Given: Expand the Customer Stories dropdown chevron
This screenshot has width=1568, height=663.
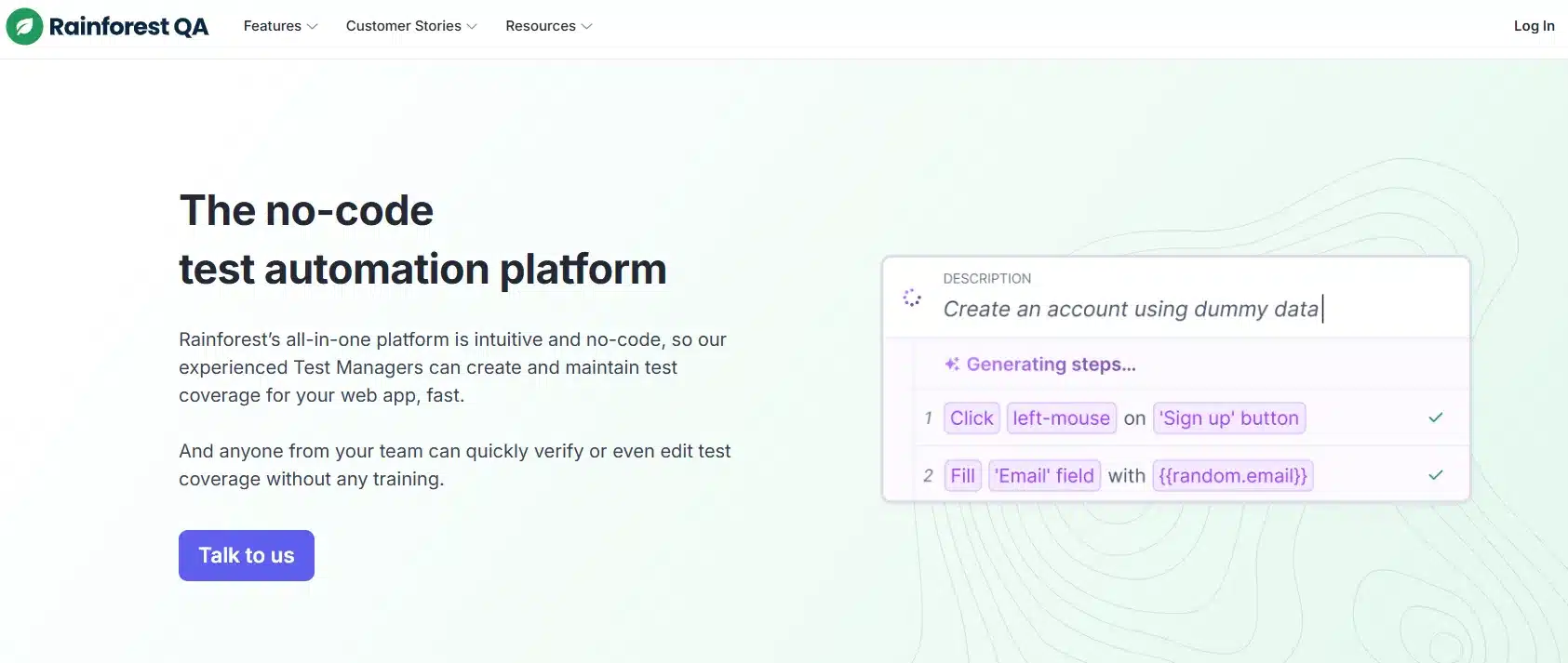Looking at the screenshot, I should click(472, 27).
